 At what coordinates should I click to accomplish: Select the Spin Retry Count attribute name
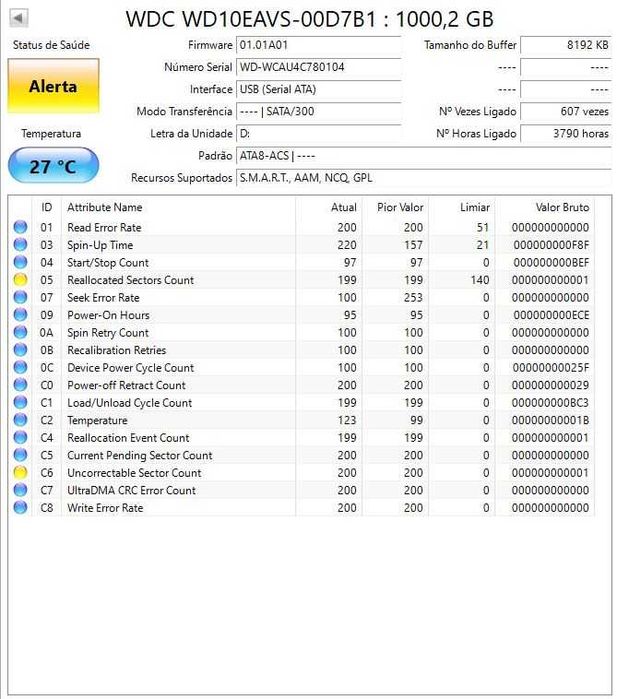[108, 333]
